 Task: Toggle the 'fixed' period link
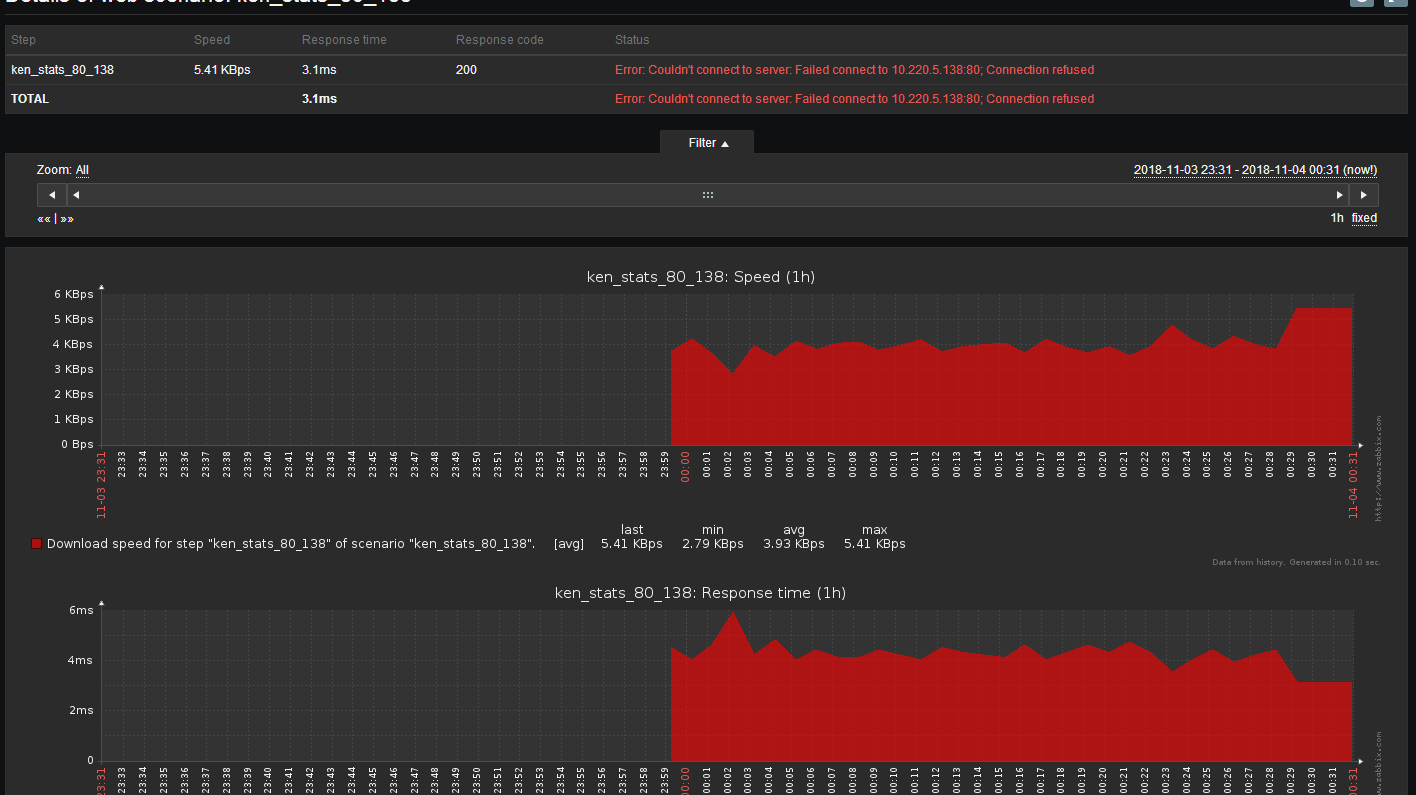[1364, 218]
